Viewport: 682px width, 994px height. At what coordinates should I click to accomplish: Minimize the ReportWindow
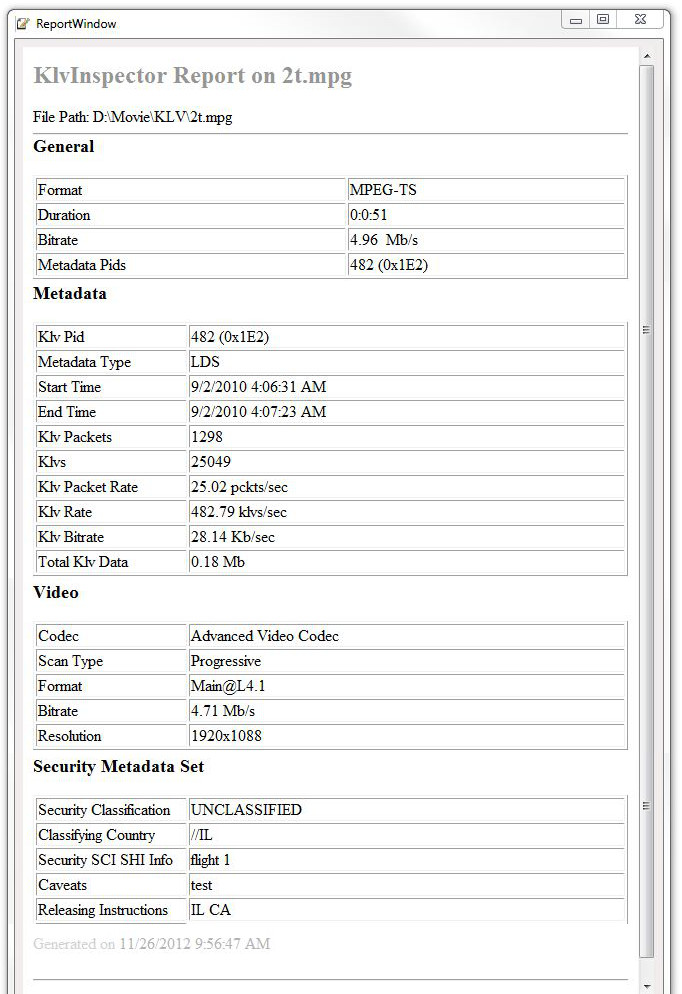tap(576, 20)
